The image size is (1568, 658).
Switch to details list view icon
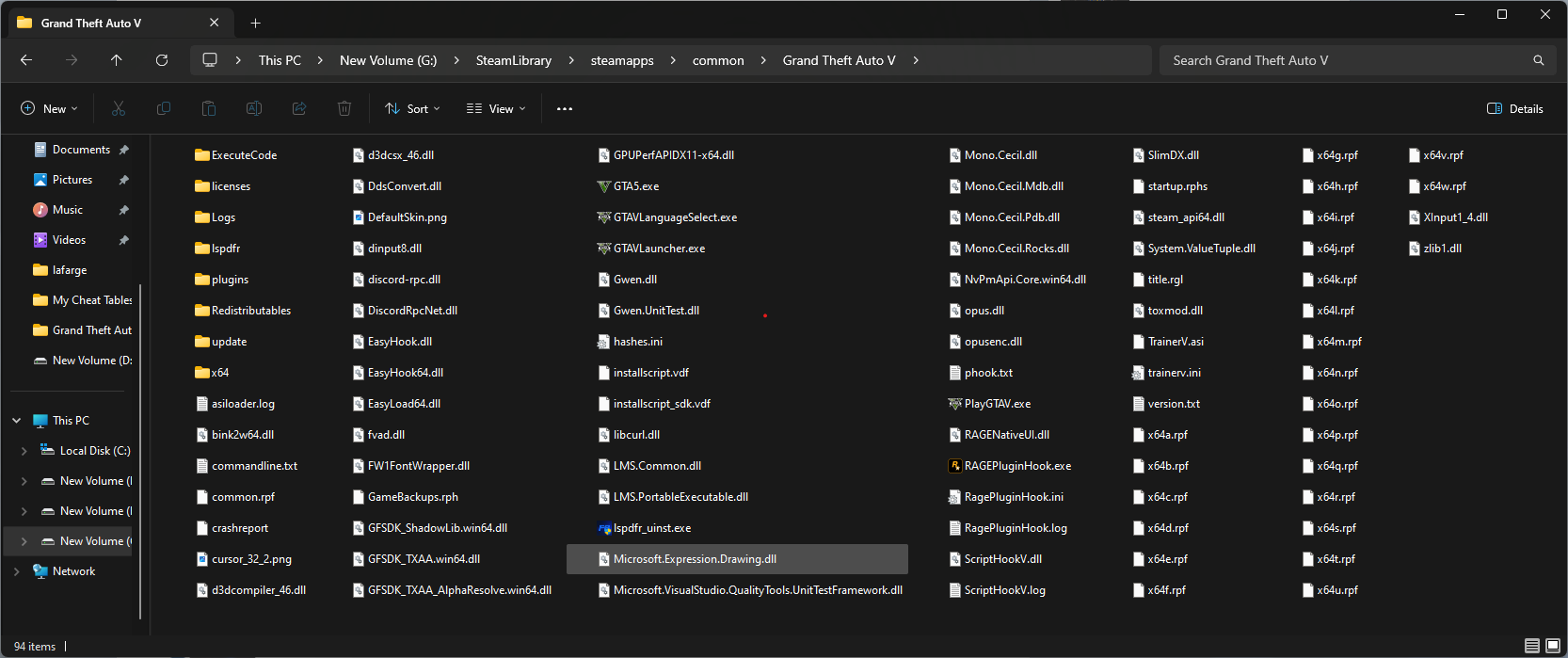pos(1532,646)
